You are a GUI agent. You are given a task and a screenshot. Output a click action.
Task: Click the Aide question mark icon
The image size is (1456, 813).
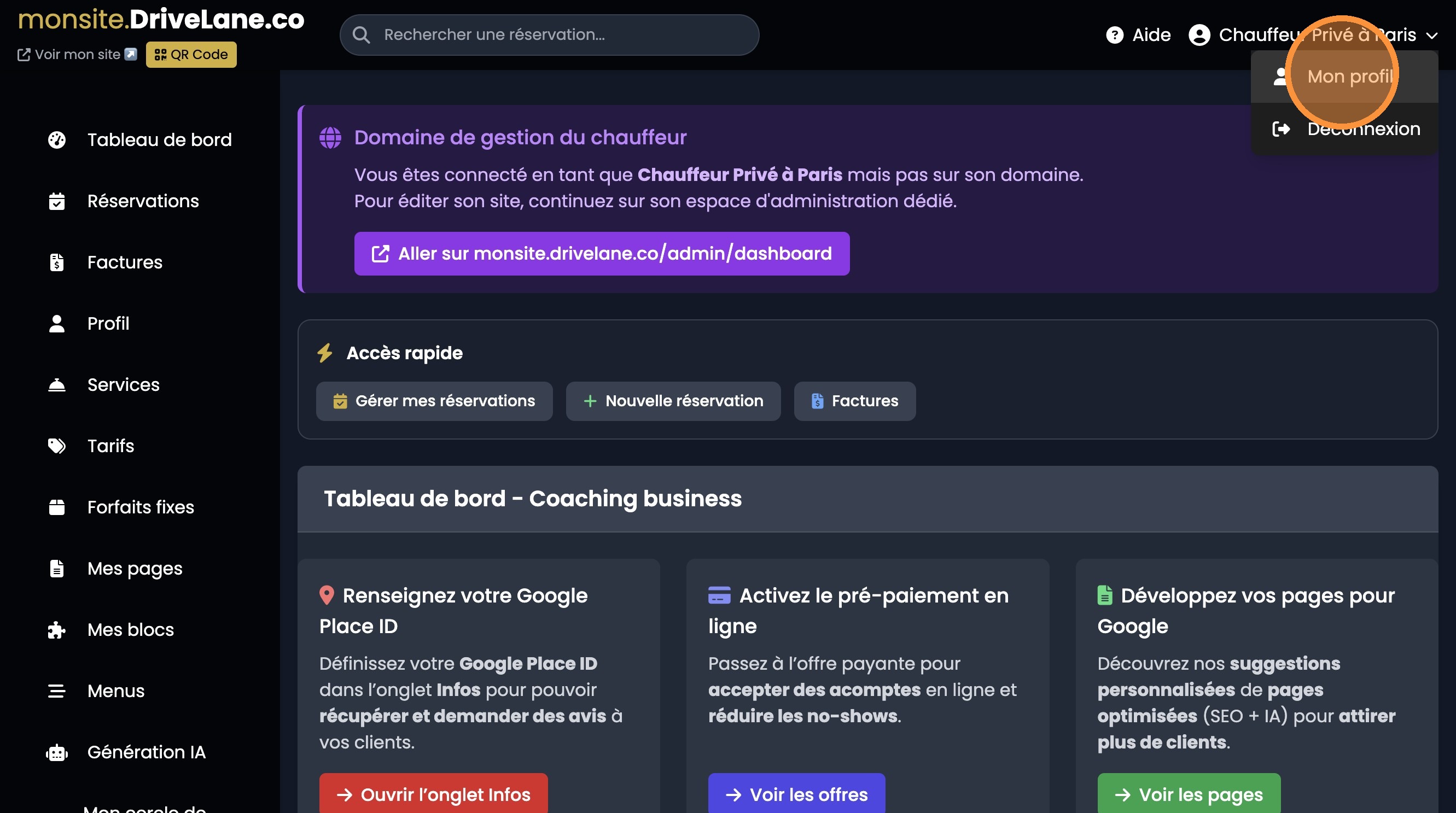coord(1114,35)
